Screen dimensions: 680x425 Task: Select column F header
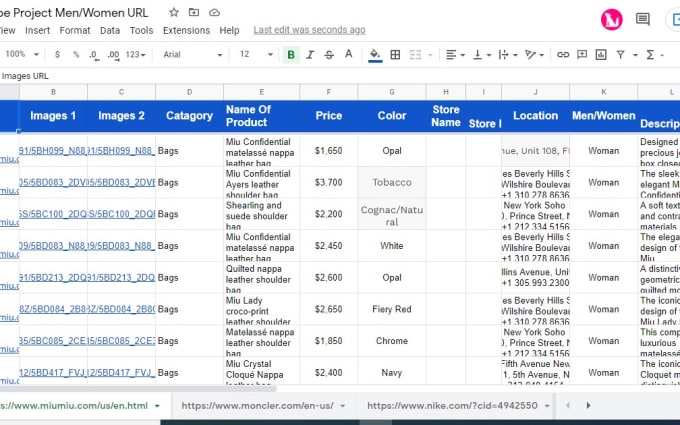[329, 92]
